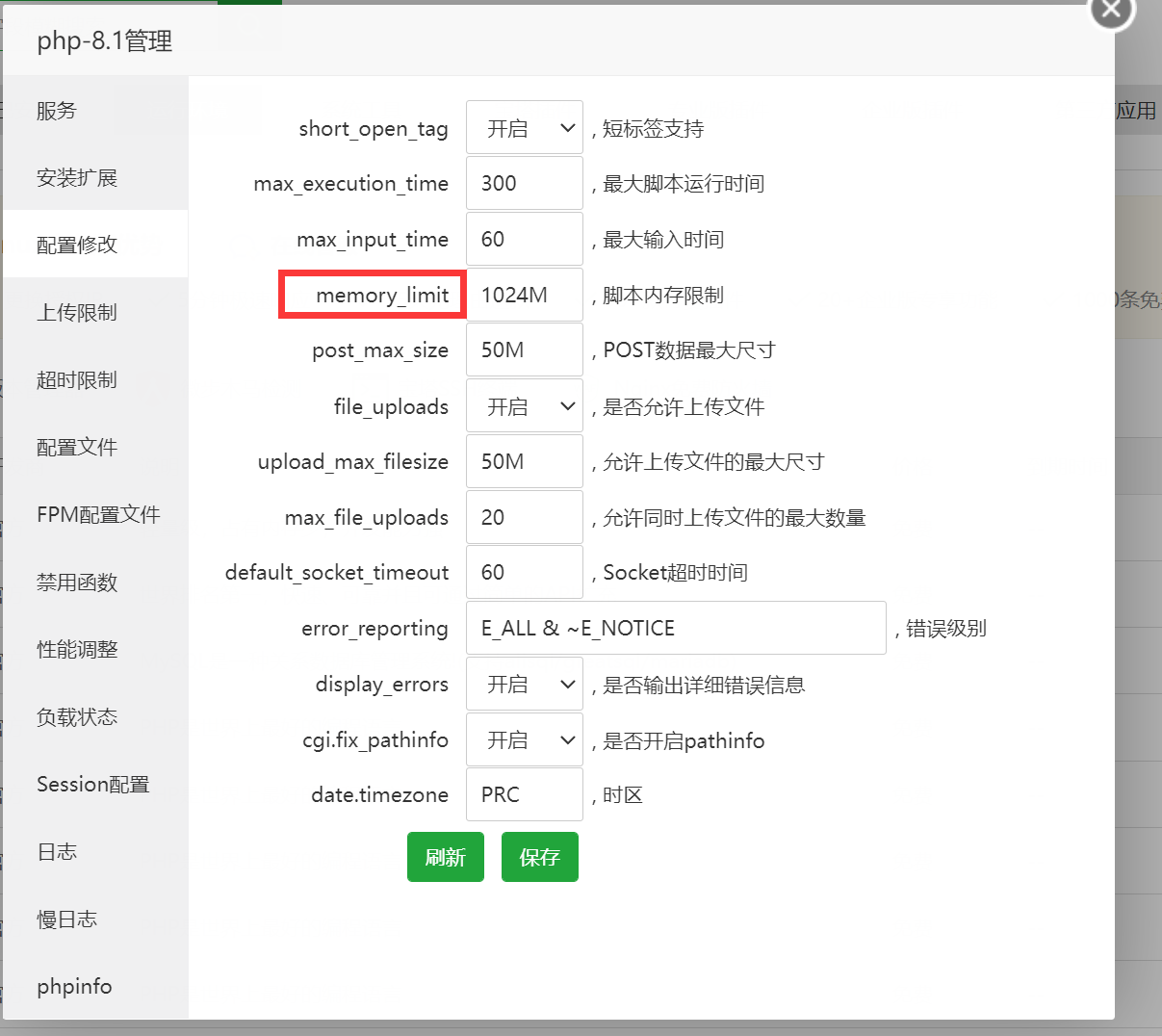Click the max_execution_time input showing 300
The width and height of the screenshot is (1162, 1036).
click(x=524, y=183)
